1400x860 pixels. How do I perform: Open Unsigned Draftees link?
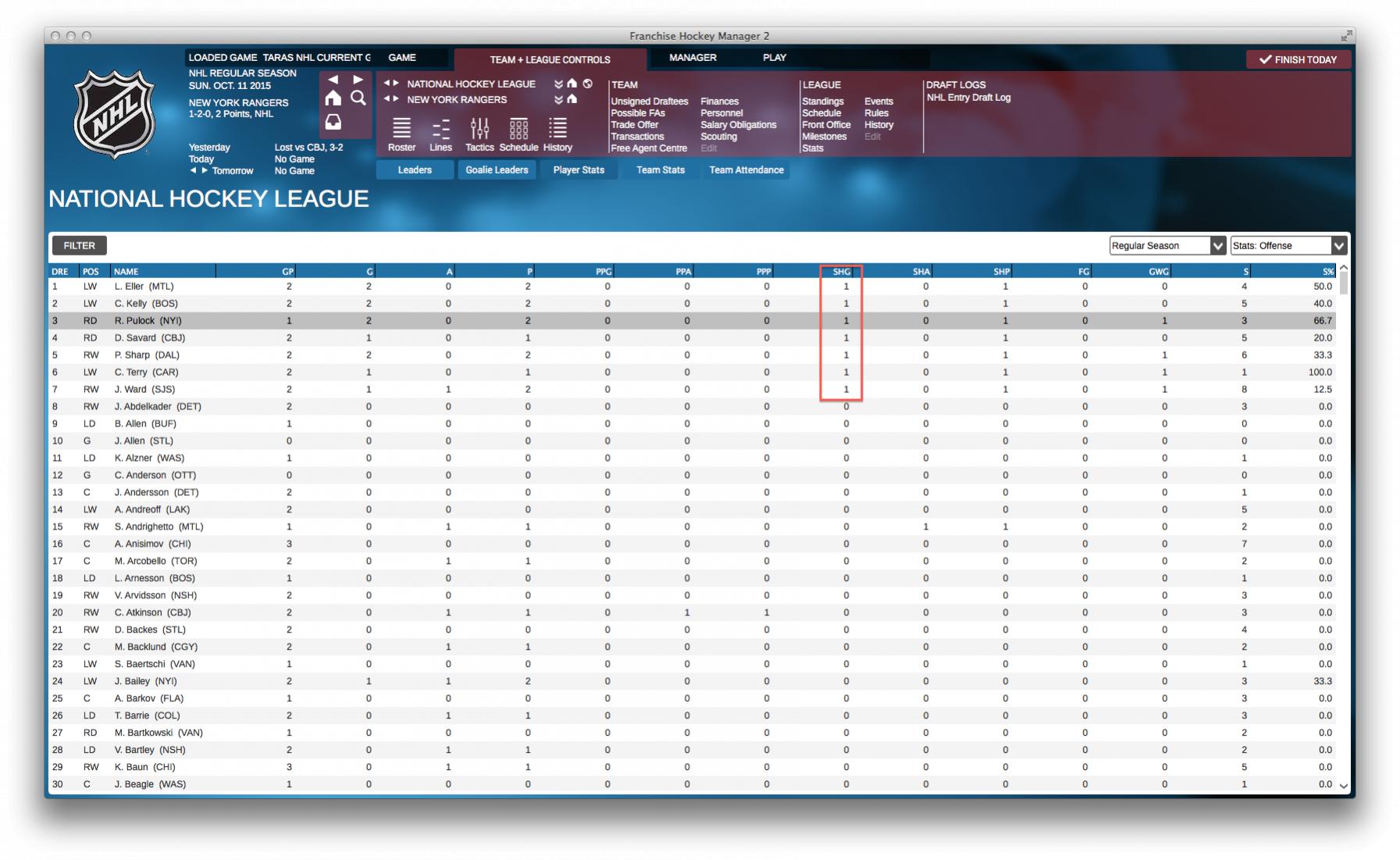[x=650, y=102]
